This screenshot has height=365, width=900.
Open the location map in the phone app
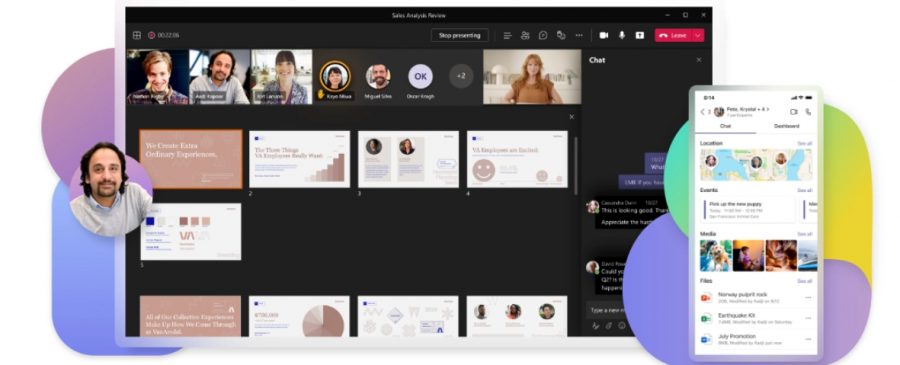tap(756, 165)
